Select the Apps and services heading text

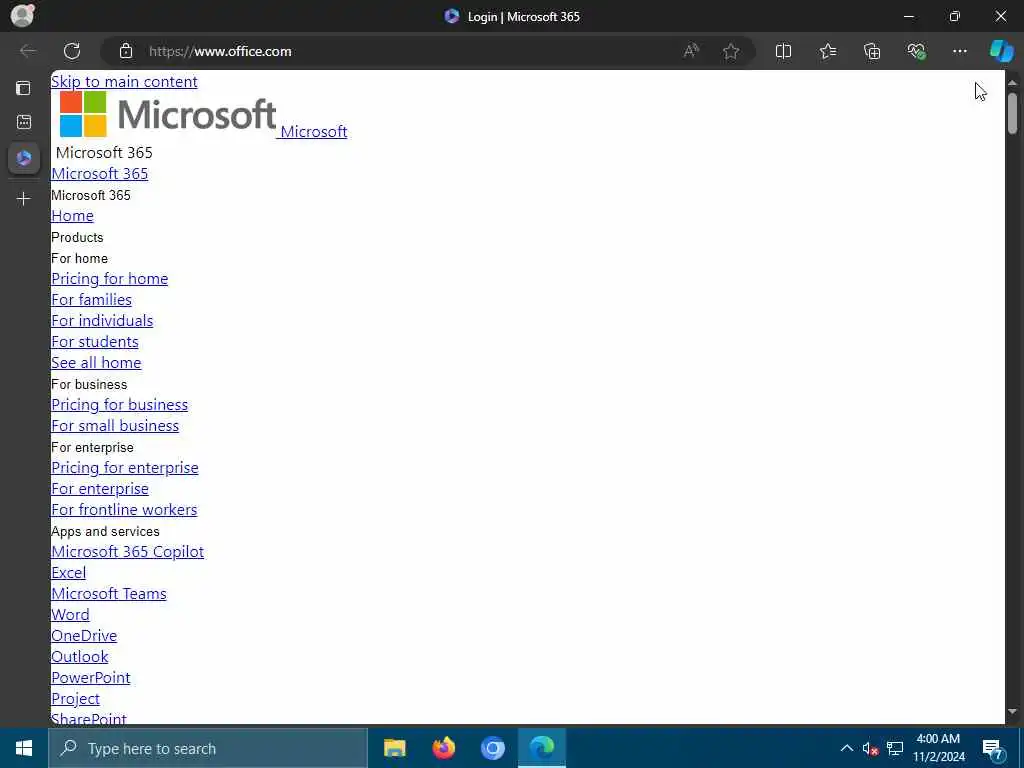105,531
